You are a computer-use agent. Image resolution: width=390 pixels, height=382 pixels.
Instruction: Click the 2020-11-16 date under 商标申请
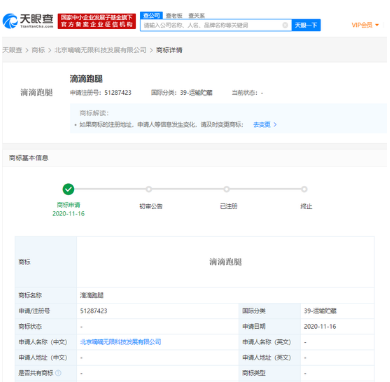pyautogui.click(x=68, y=214)
